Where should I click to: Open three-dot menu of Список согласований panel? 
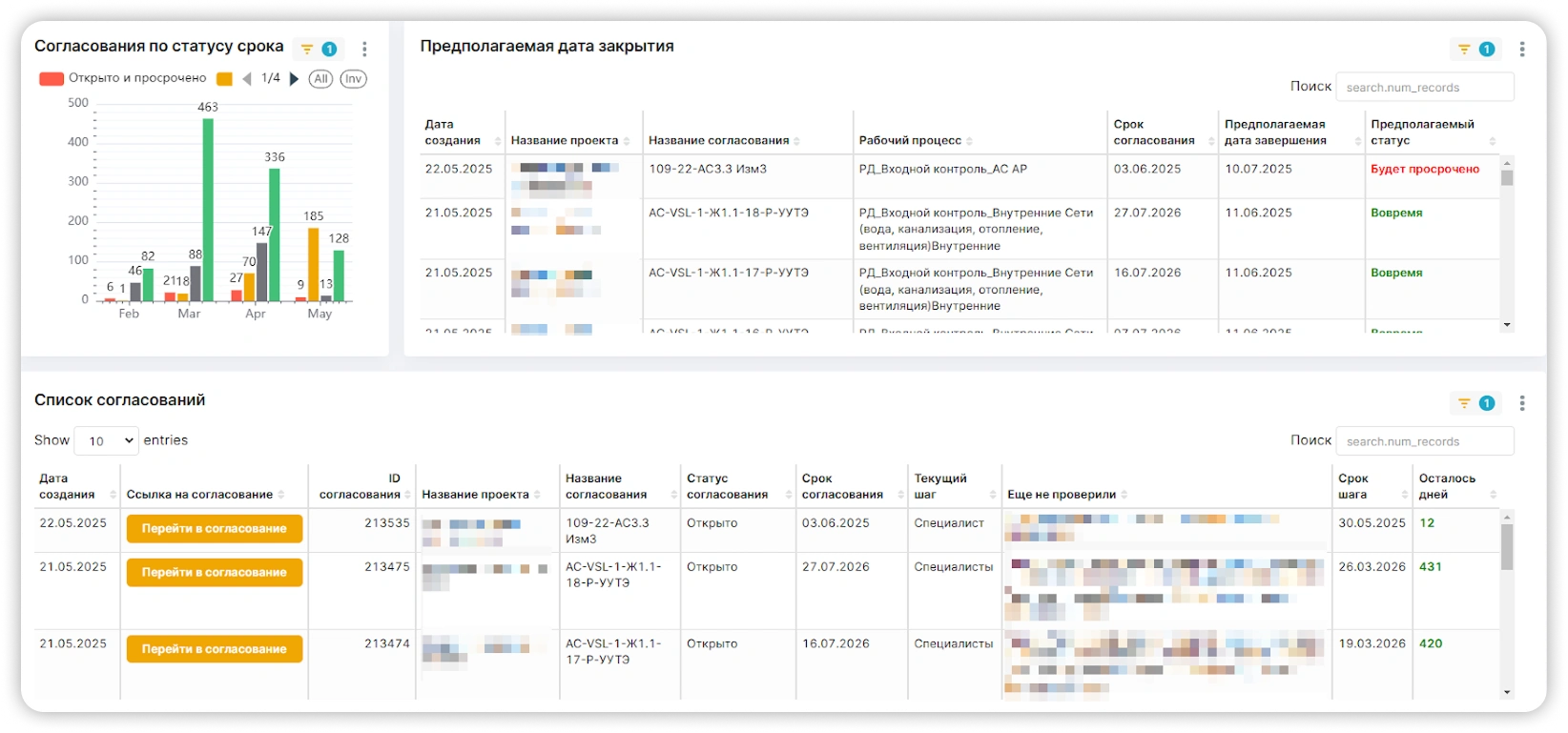(1521, 403)
